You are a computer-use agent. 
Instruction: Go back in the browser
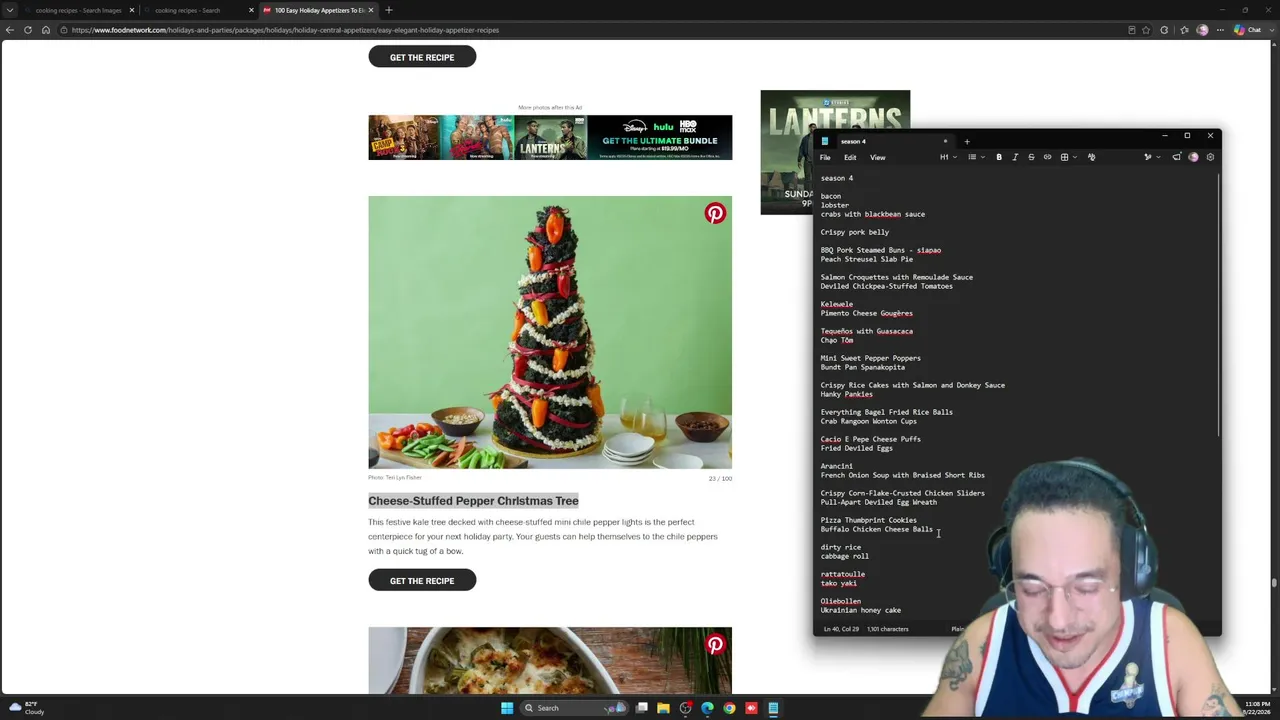click(x=10, y=30)
